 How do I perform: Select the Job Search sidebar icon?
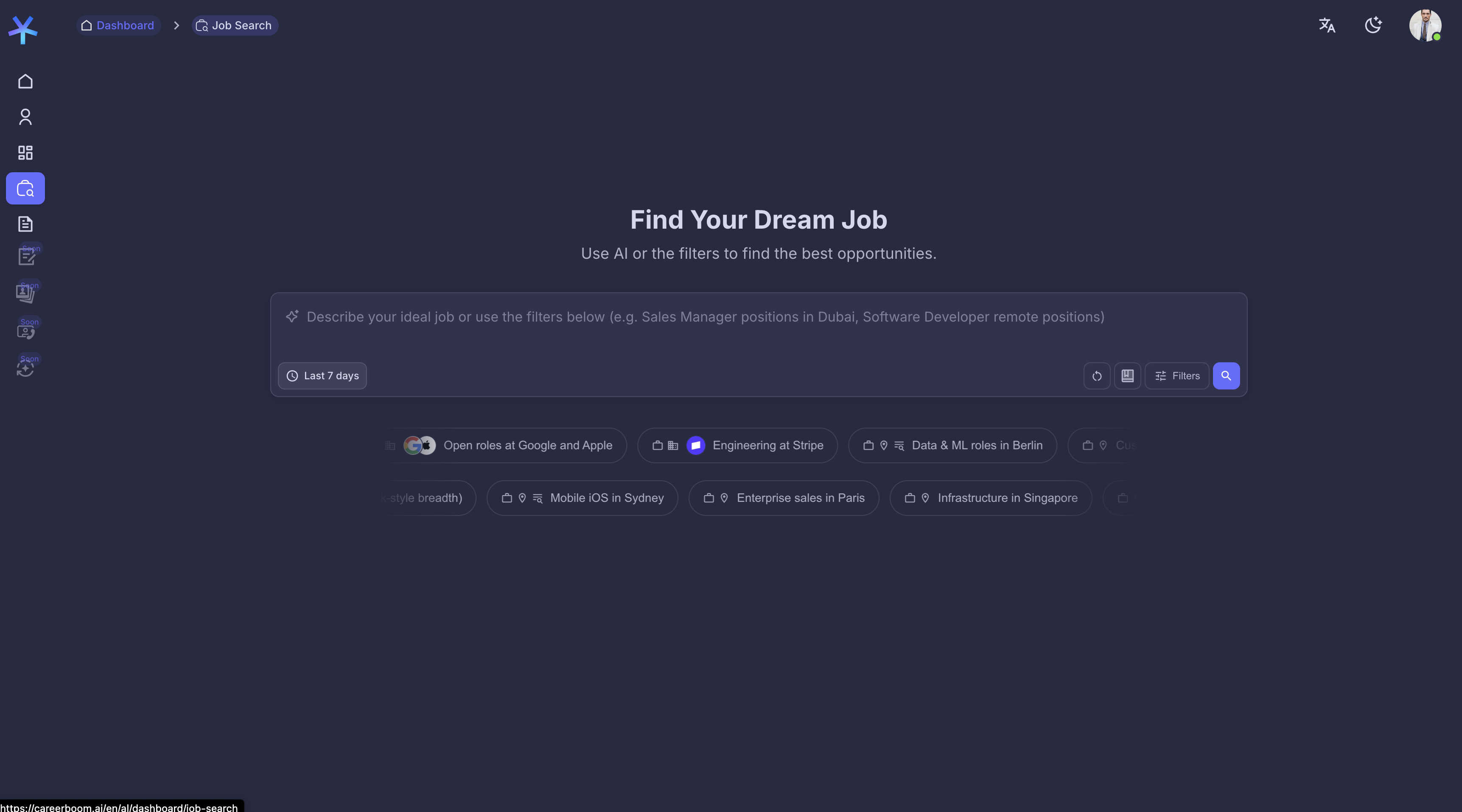point(25,188)
